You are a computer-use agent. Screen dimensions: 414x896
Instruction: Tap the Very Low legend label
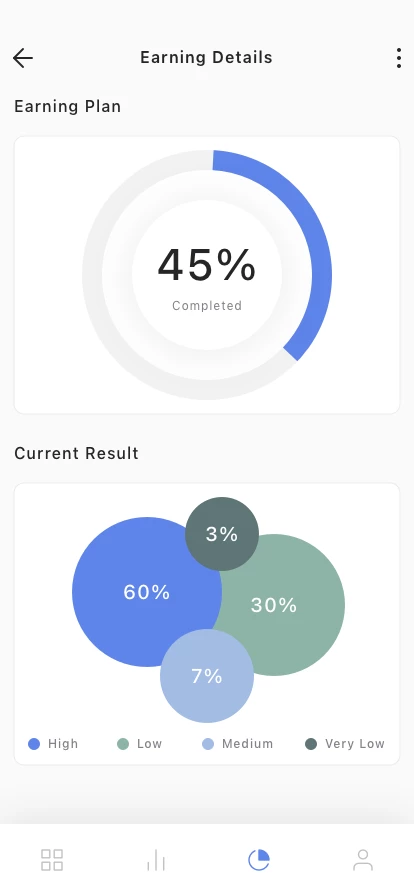tap(355, 744)
